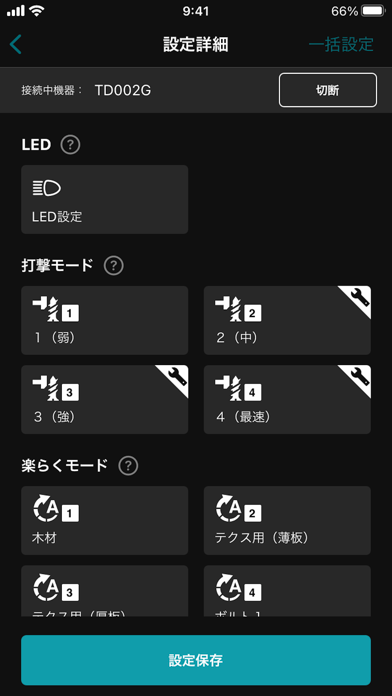Open the A3 assist mode tile

click(105, 591)
